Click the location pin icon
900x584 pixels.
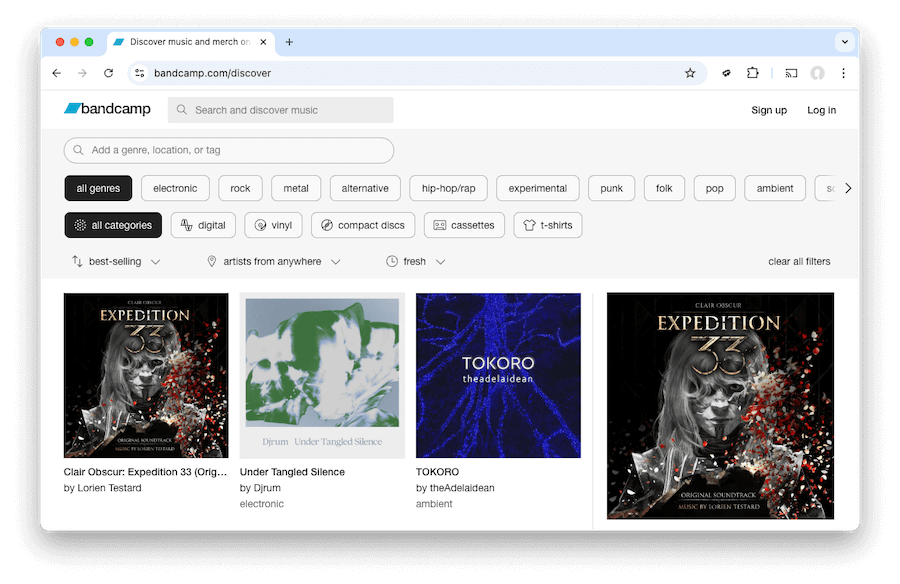point(212,261)
